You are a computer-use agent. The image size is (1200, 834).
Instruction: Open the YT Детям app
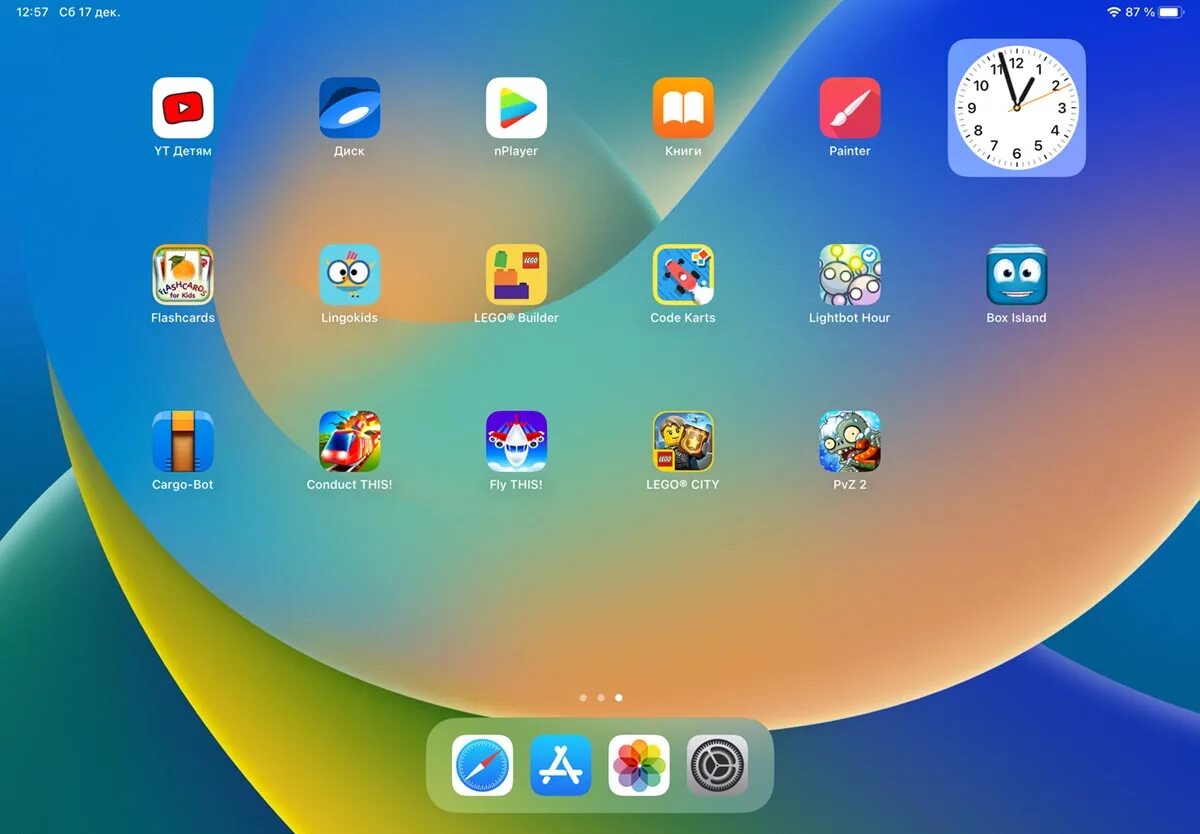click(x=183, y=107)
